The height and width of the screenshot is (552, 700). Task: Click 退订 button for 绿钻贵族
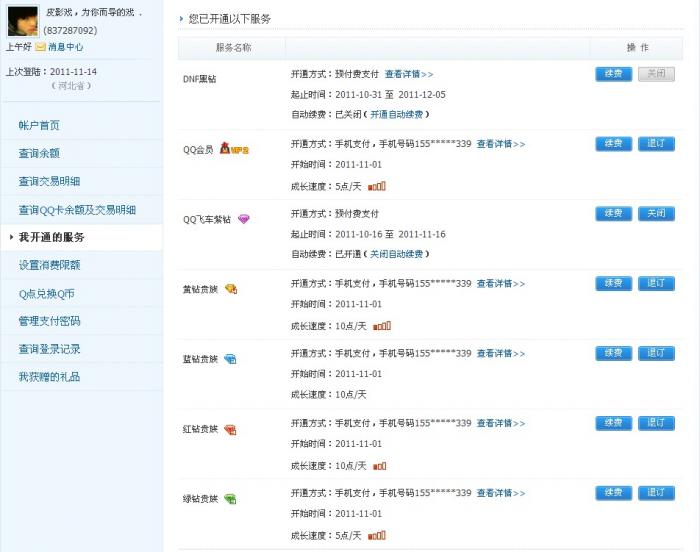click(x=656, y=493)
